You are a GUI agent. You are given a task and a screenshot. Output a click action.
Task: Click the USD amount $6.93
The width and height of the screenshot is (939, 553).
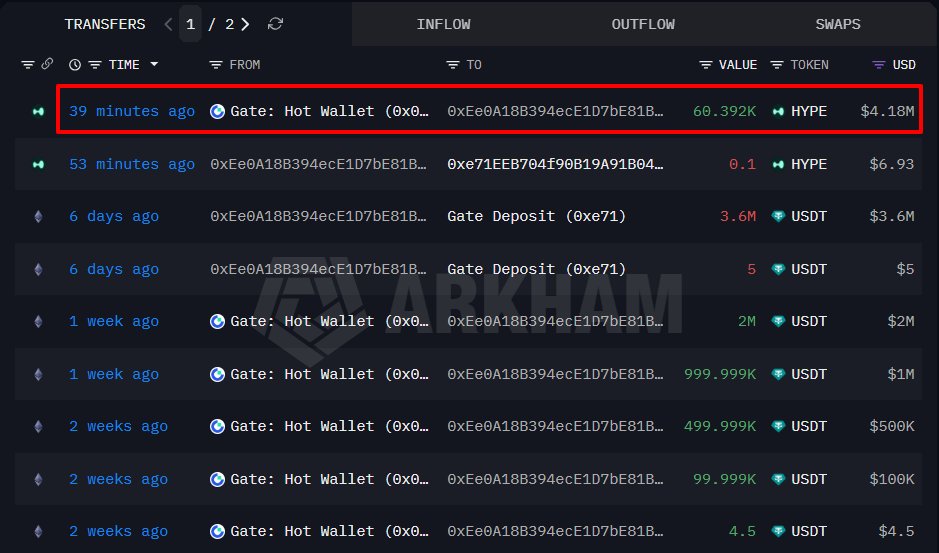[x=892, y=164]
